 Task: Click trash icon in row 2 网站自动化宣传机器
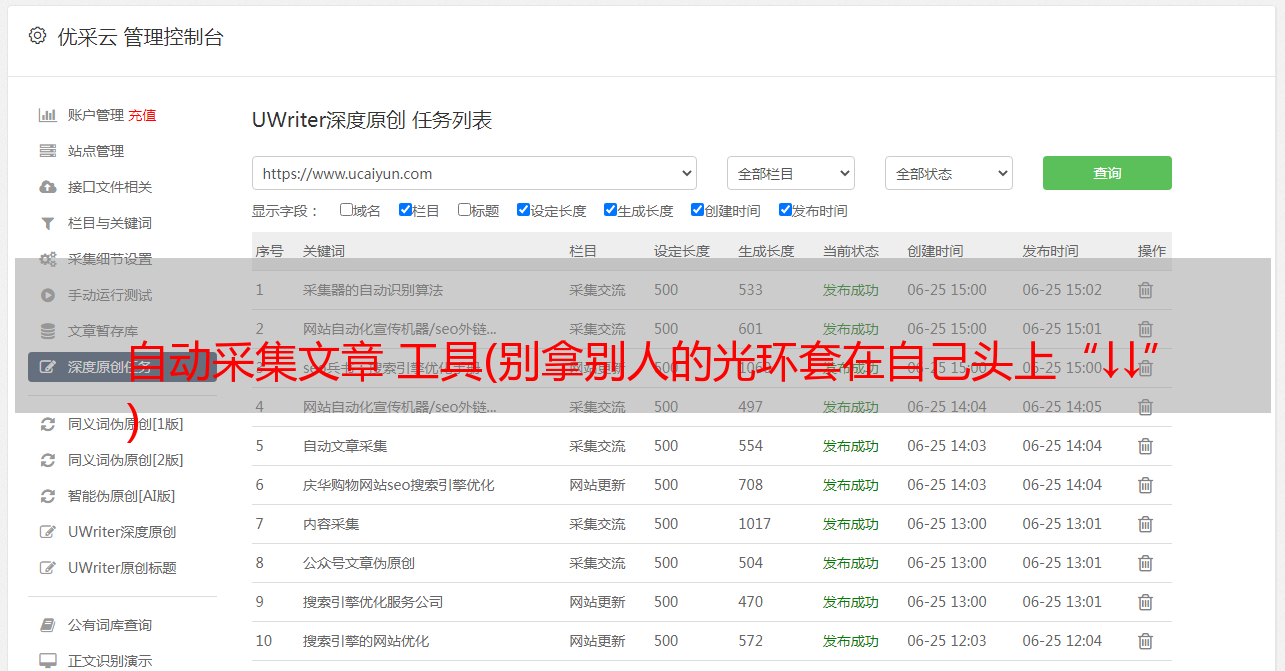click(x=1146, y=329)
